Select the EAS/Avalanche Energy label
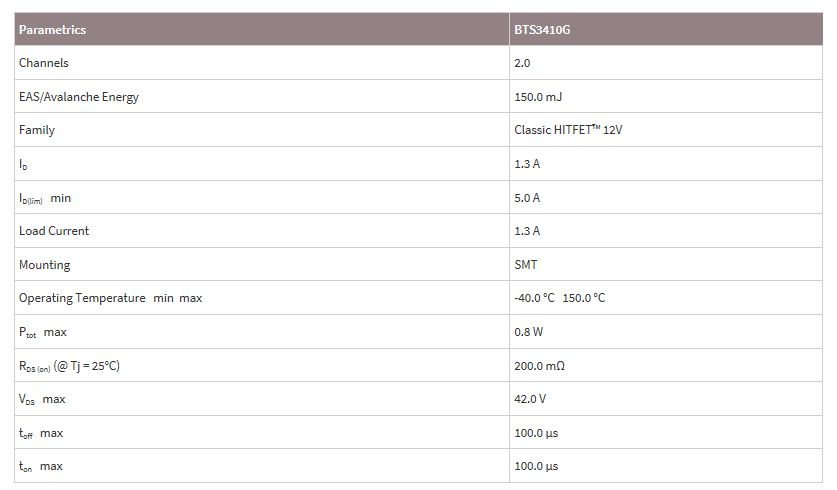The width and height of the screenshot is (837, 490). pos(79,97)
